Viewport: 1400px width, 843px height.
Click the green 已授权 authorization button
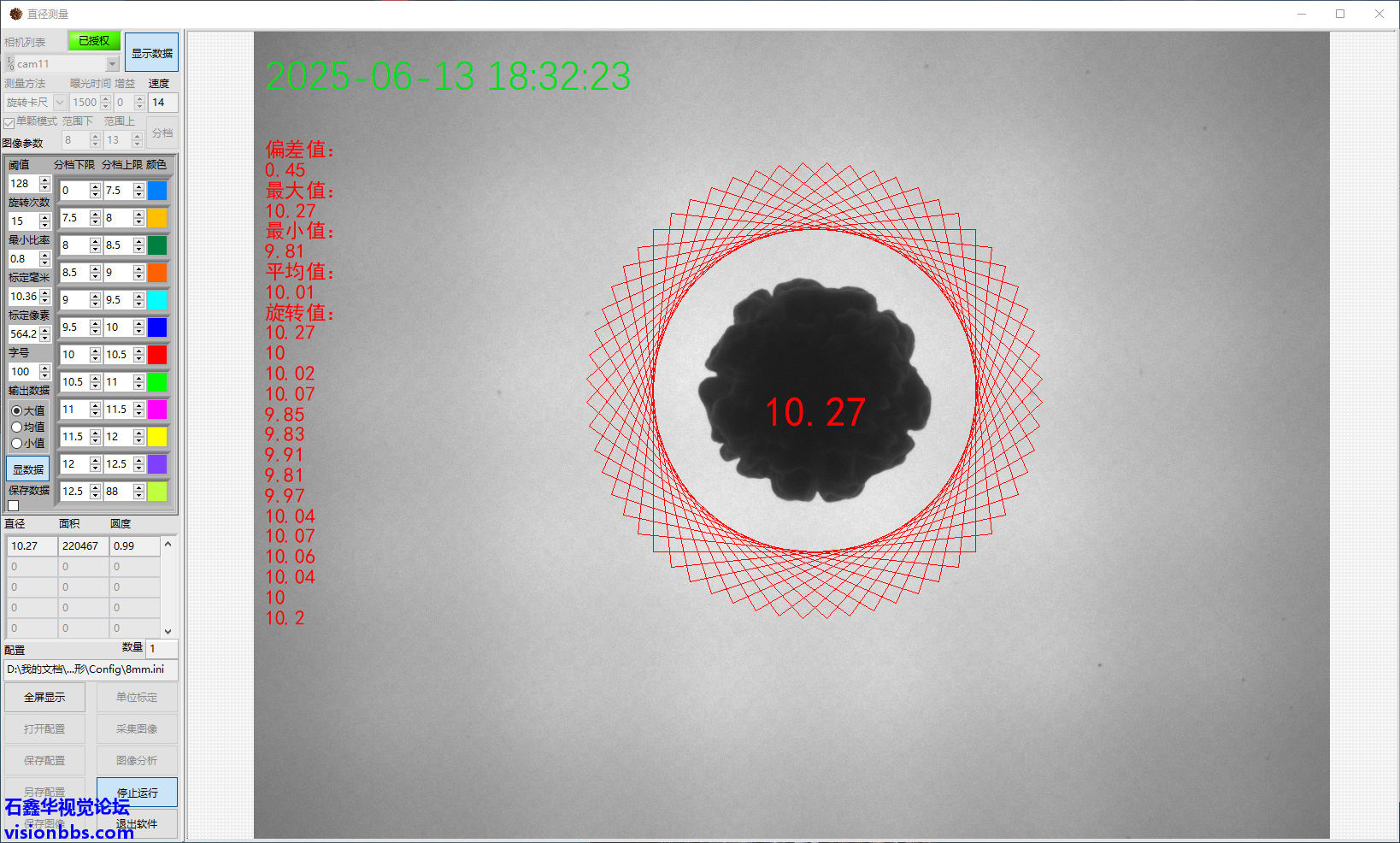click(93, 40)
